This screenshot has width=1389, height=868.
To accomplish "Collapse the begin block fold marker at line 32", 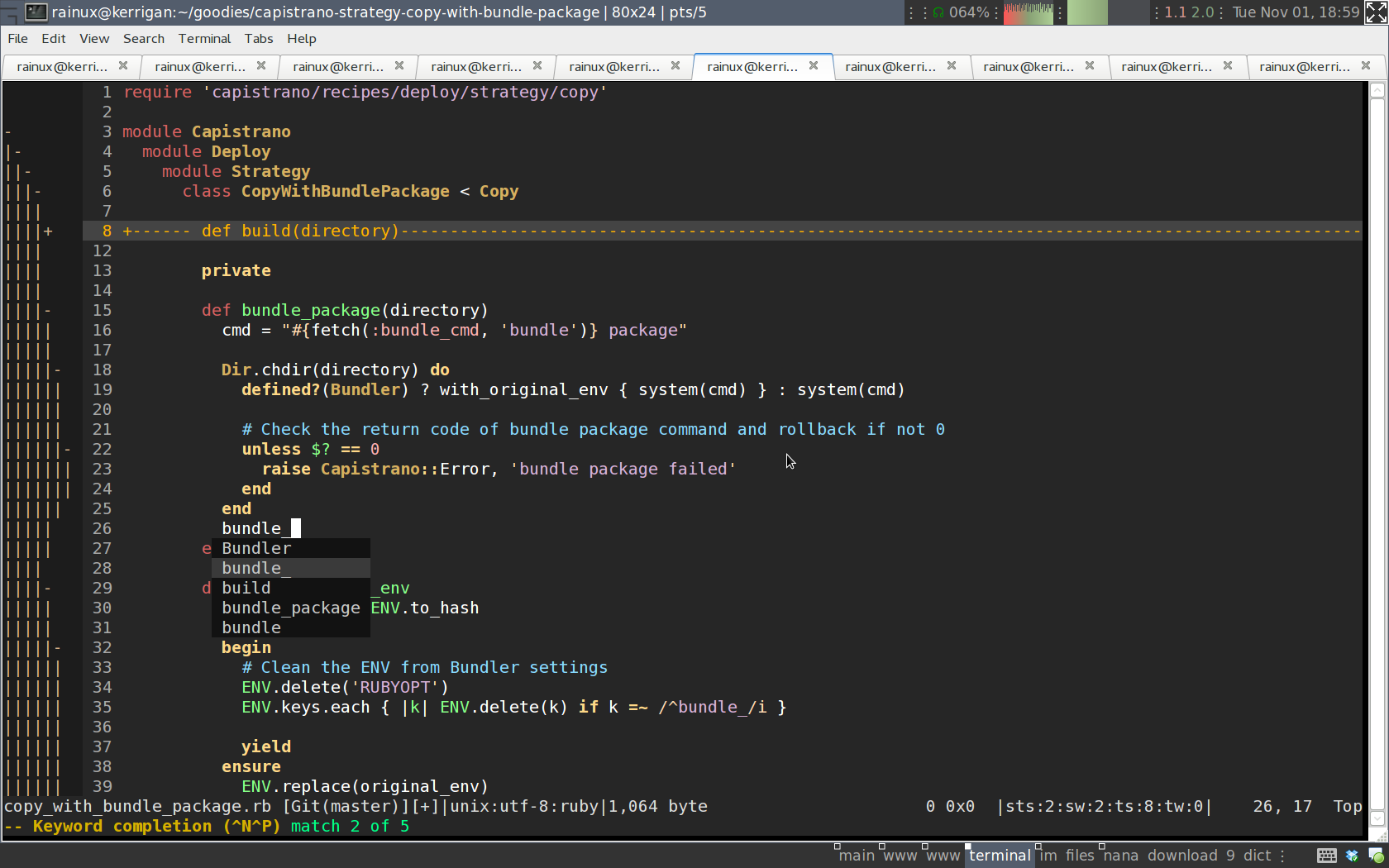I will (58, 647).
